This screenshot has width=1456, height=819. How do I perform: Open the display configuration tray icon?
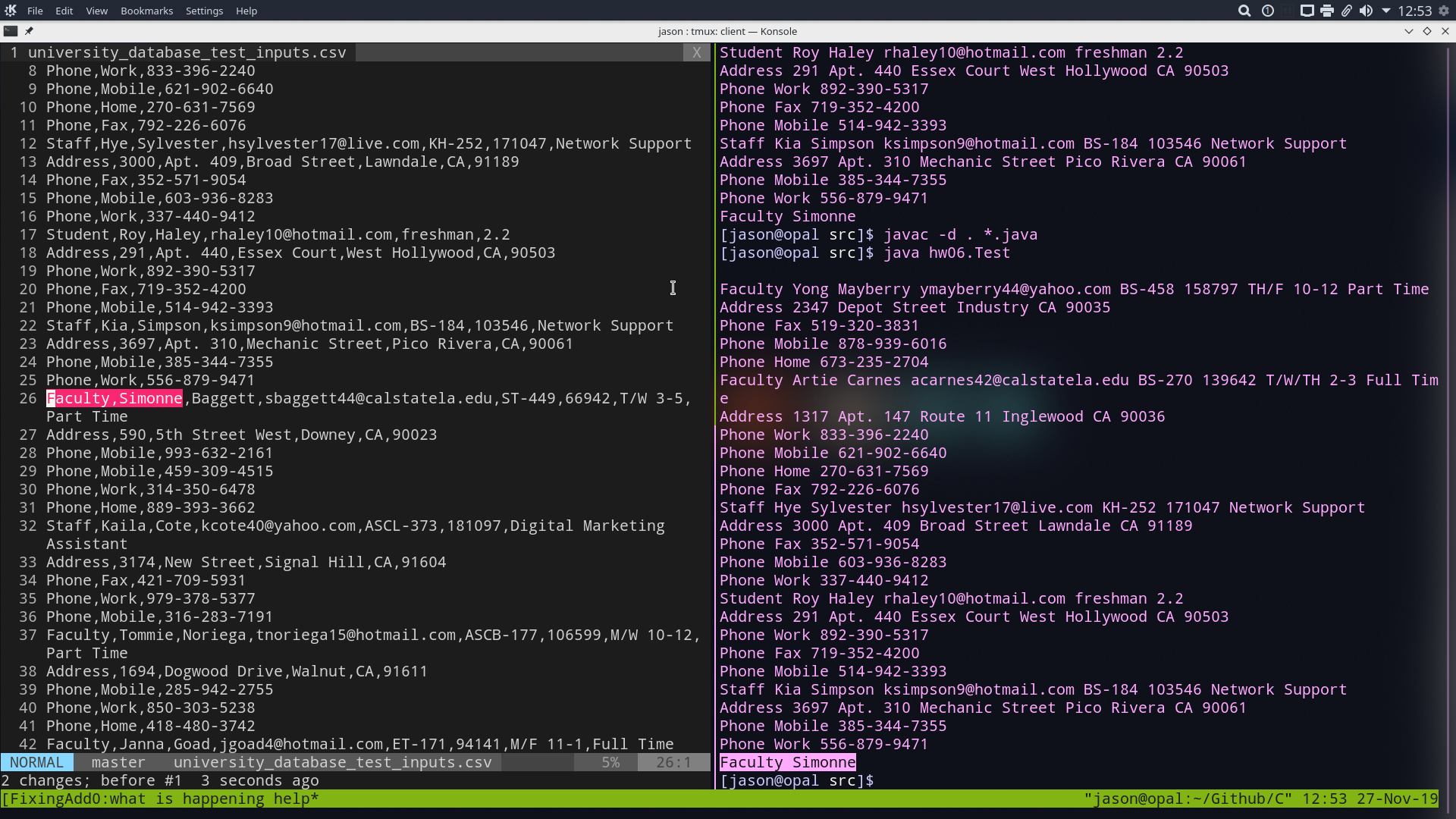click(1307, 11)
